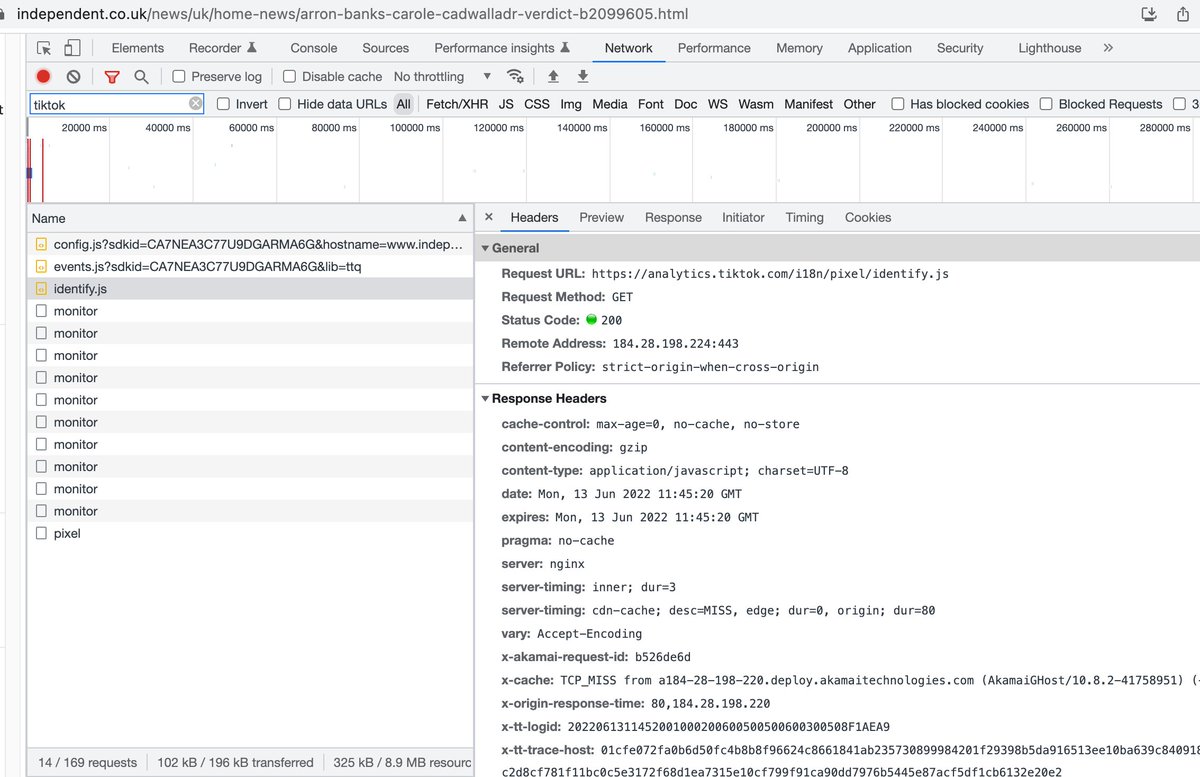Select the identify.js request row
This screenshot has height=777, width=1200.
(250, 288)
